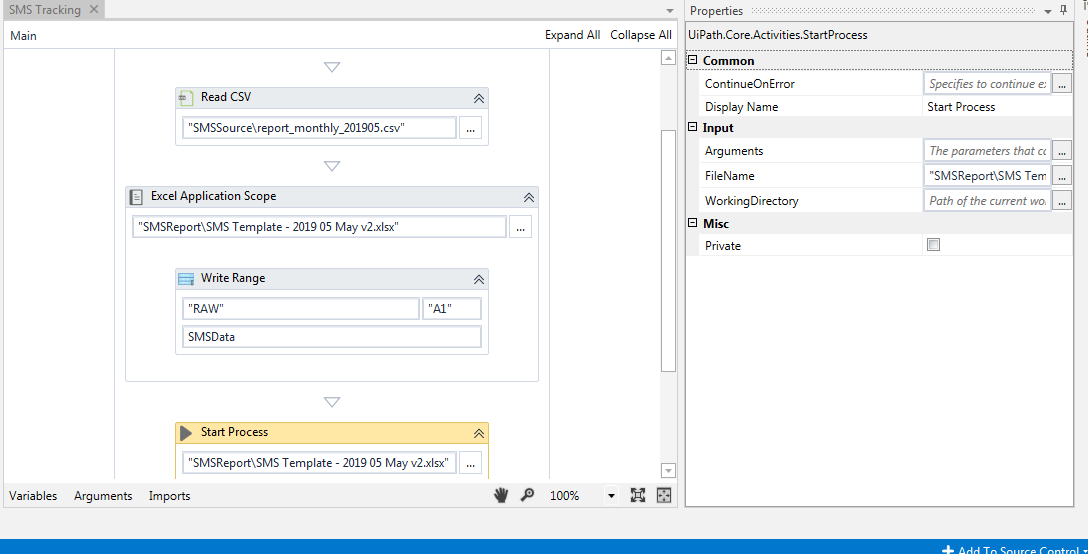Click the Start Process play icon
The height and width of the screenshot is (554, 1088).
click(x=186, y=433)
